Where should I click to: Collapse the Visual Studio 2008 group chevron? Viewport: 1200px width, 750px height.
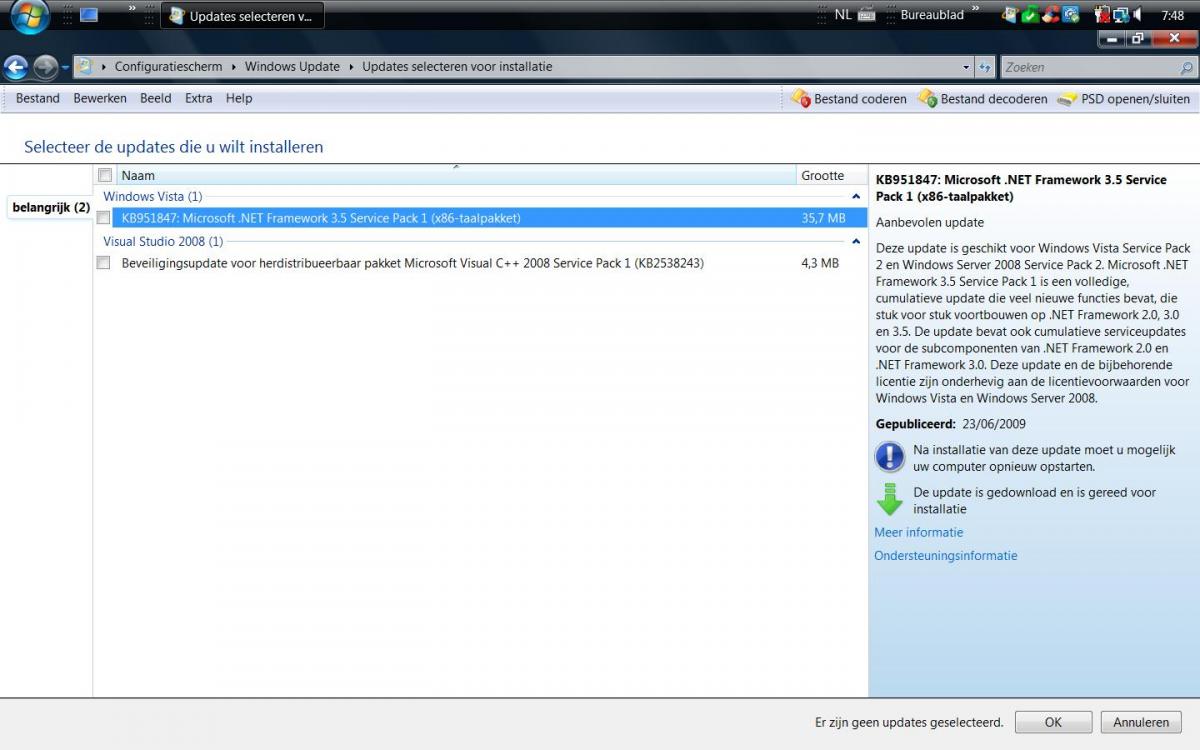coord(856,242)
